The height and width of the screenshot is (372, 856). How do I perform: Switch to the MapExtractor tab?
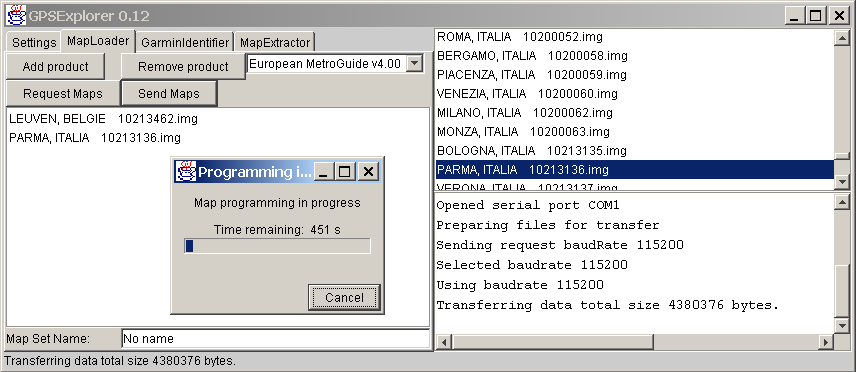(x=275, y=43)
